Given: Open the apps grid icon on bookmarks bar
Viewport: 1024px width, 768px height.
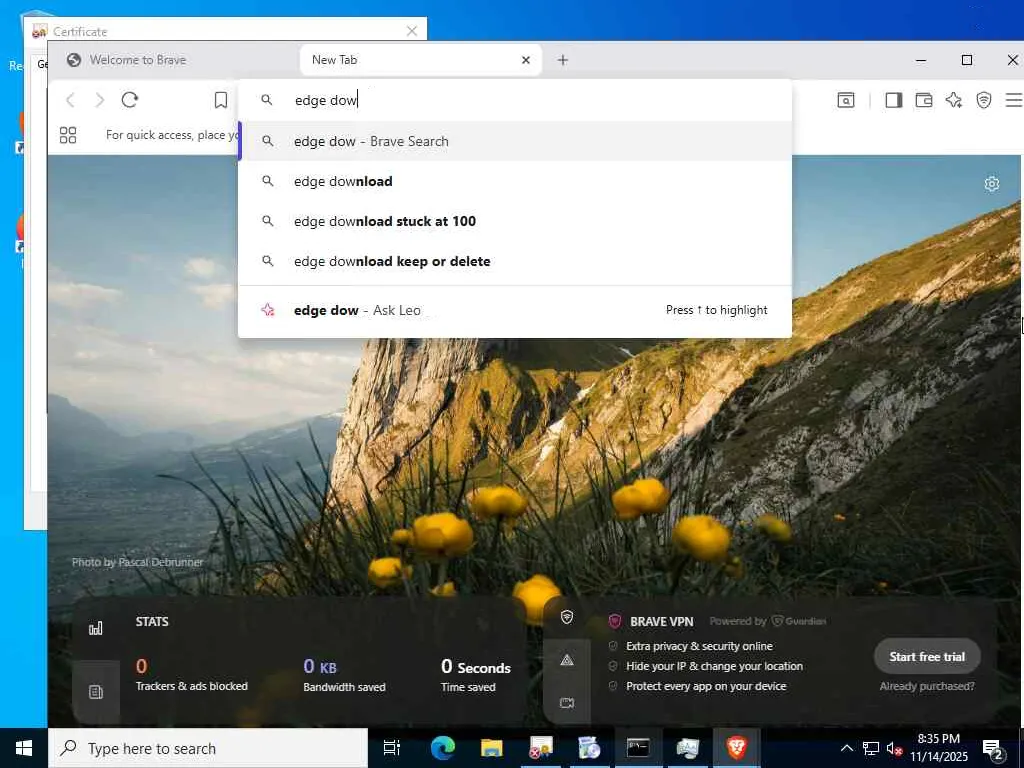Looking at the screenshot, I should [68, 135].
